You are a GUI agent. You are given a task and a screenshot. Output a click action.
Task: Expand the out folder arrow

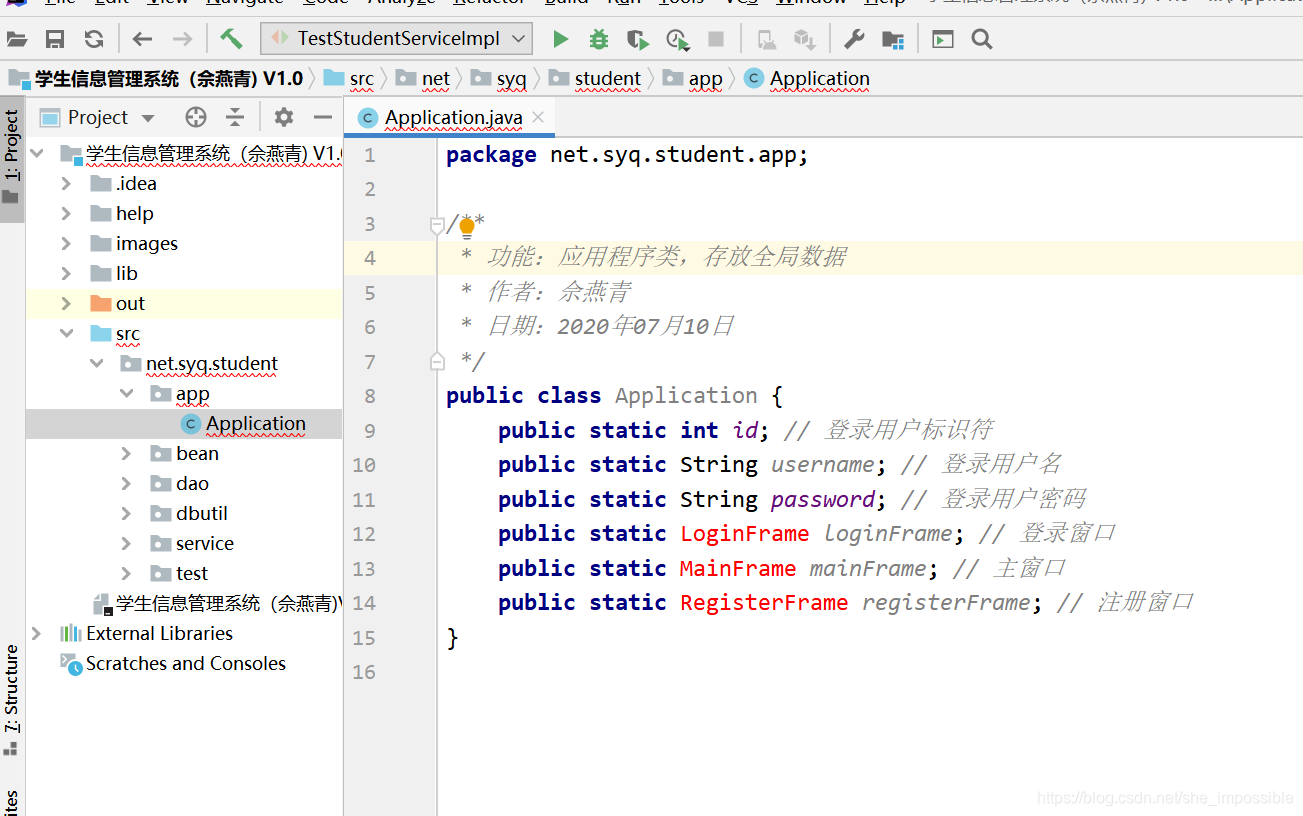[67, 303]
